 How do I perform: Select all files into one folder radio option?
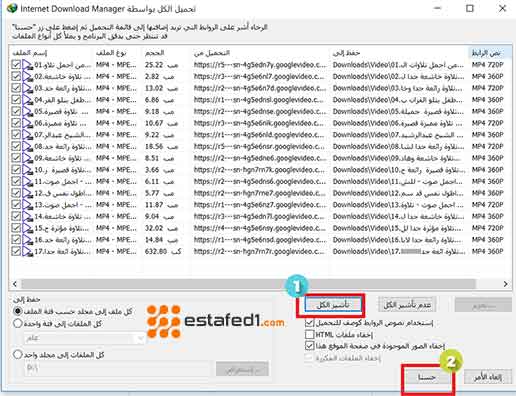point(17,354)
